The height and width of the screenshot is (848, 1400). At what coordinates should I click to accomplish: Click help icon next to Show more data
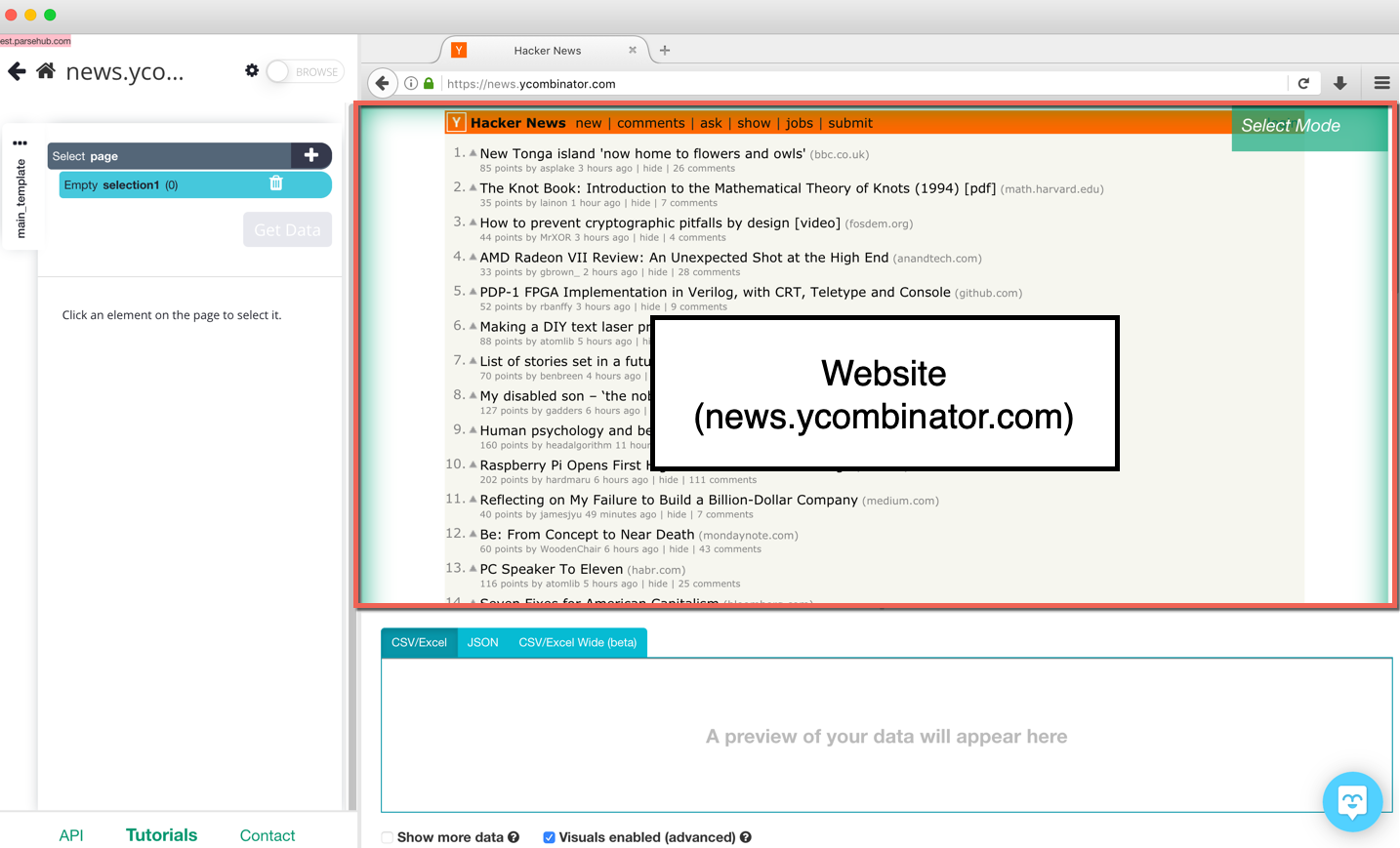click(514, 837)
